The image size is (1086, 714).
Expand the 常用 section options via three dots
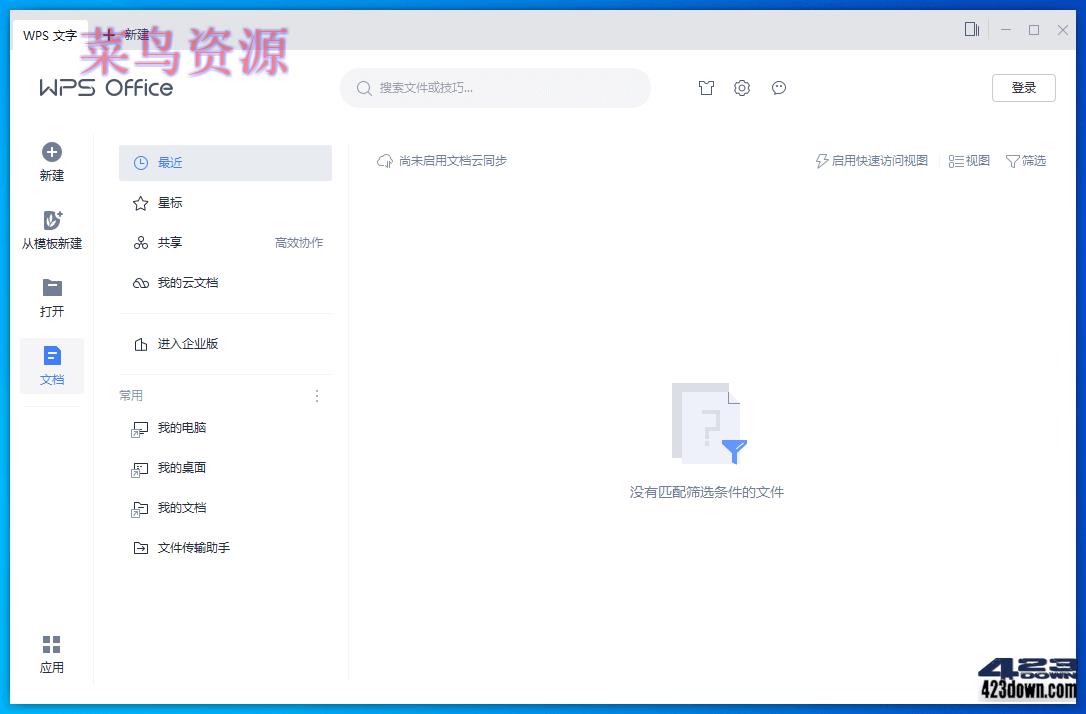pos(317,396)
